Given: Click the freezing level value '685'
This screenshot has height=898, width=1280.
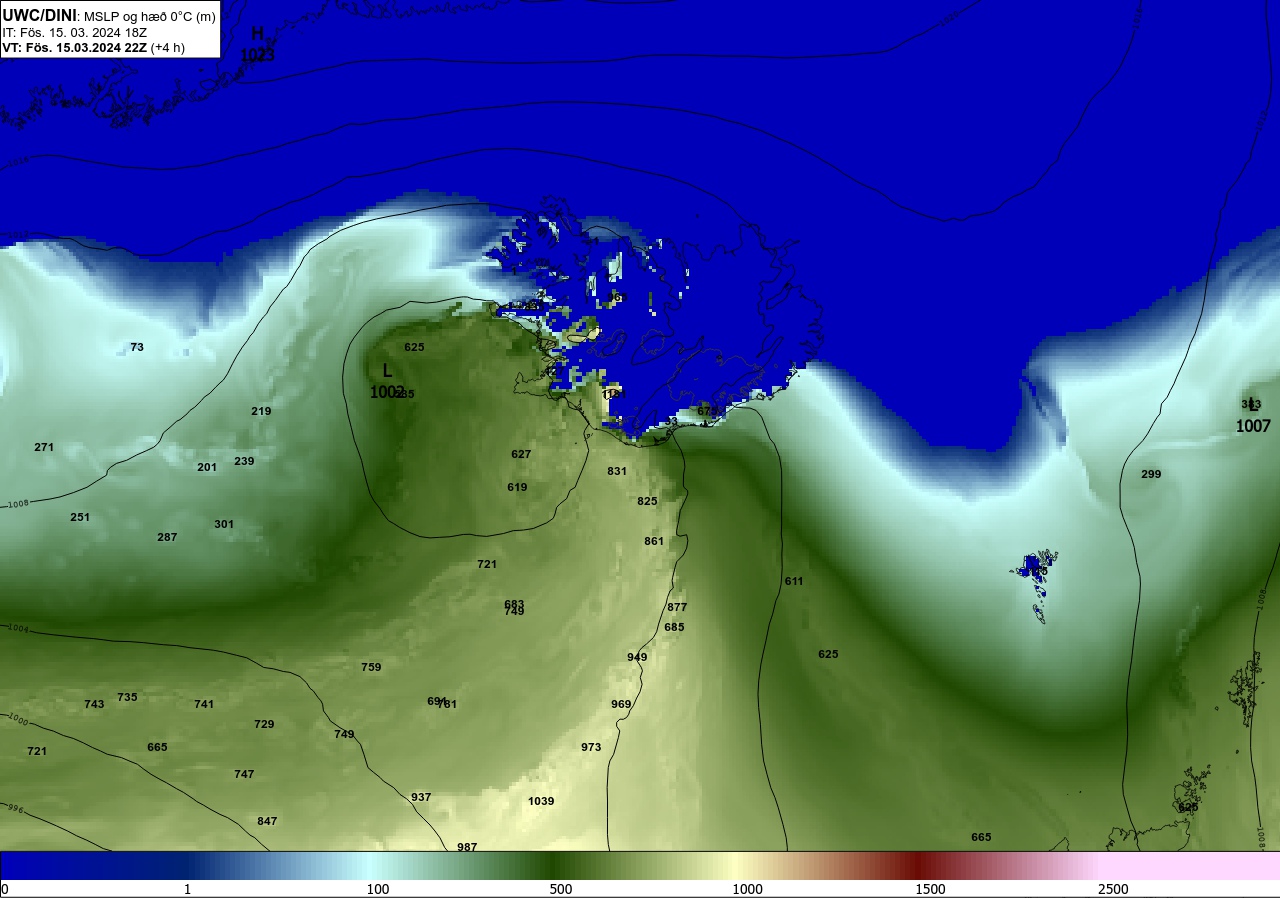Looking at the screenshot, I should coord(674,627).
